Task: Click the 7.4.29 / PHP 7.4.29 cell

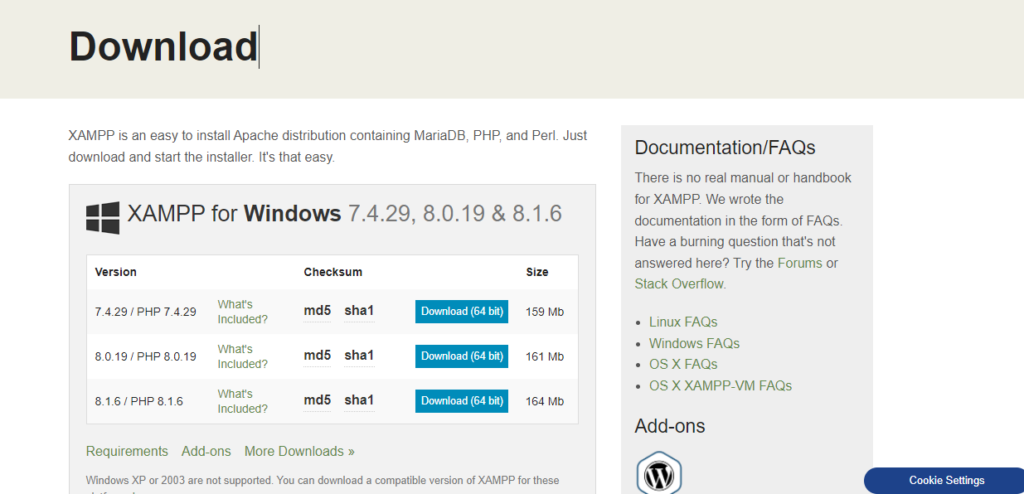Action: click(146, 312)
